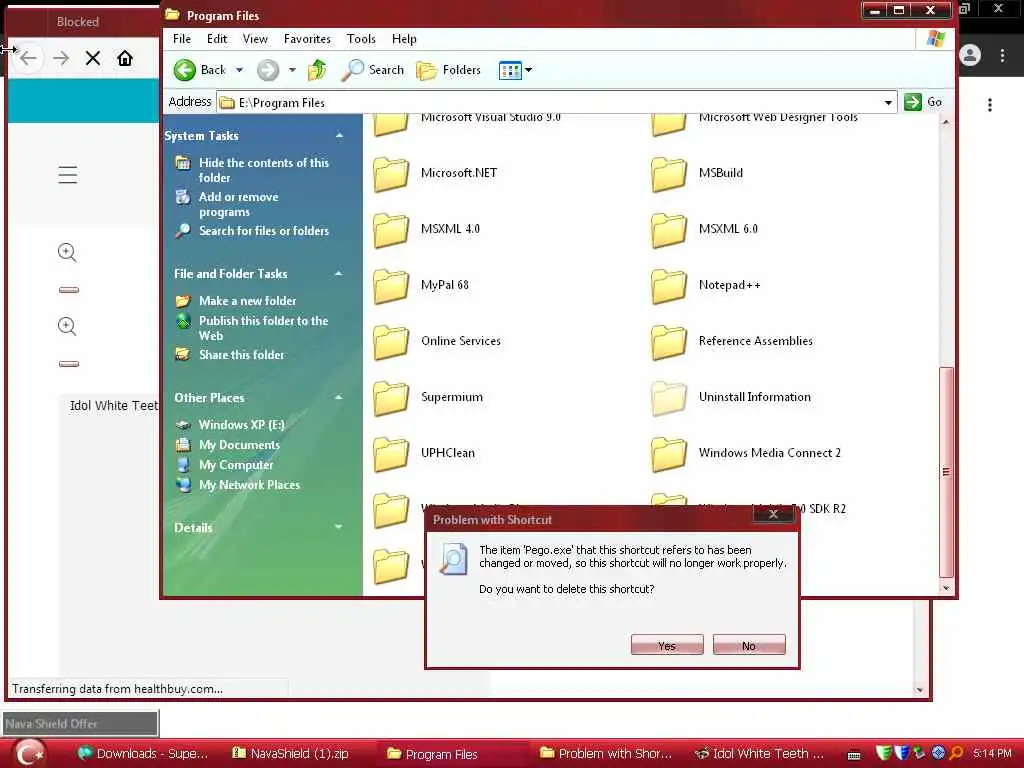Open the Start button on taskbar
This screenshot has height=768, width=1024.
click(29, 753)
